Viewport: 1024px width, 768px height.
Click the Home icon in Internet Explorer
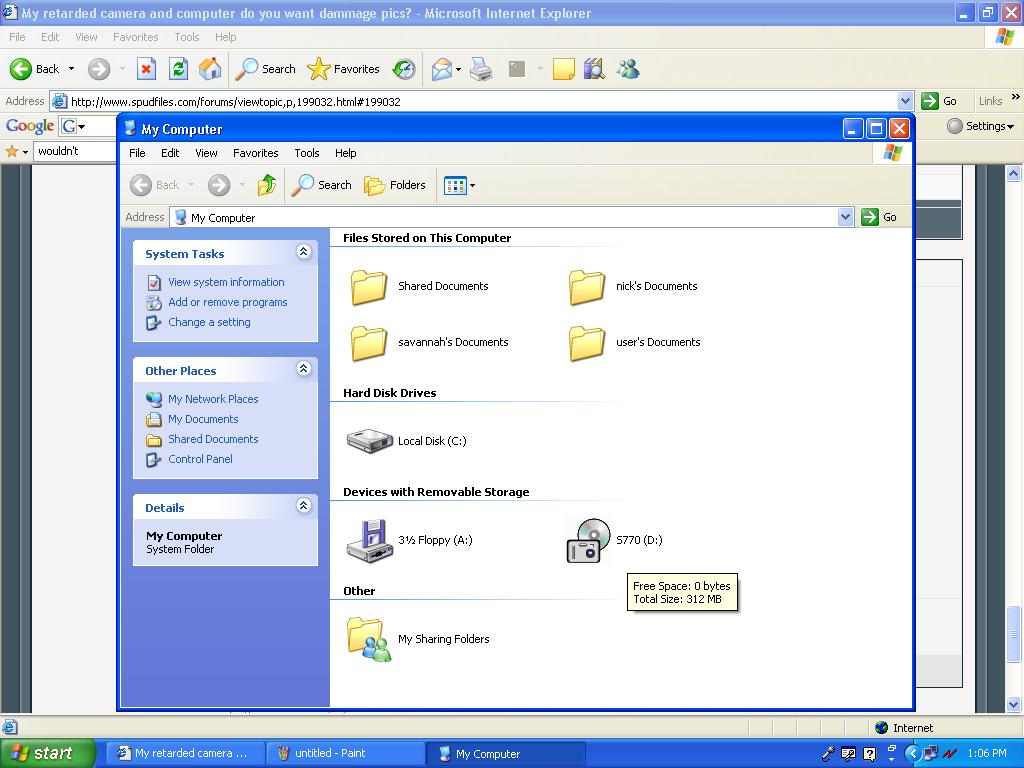pos(210,69)
